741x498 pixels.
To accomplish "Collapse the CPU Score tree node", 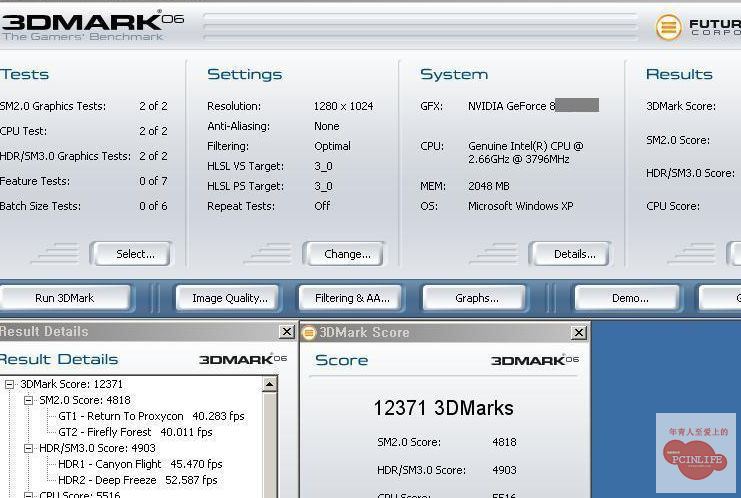I will (x=29, y=495).
